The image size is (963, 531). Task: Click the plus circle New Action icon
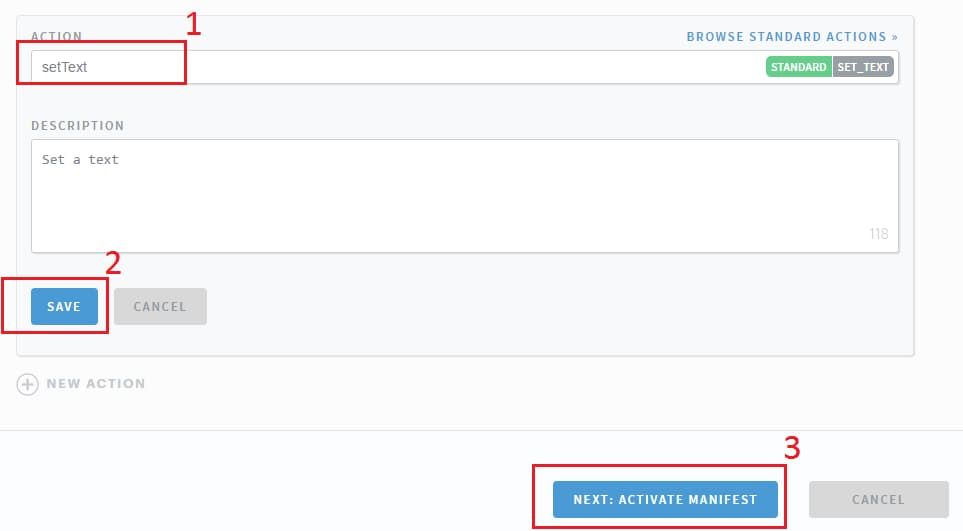27,384
